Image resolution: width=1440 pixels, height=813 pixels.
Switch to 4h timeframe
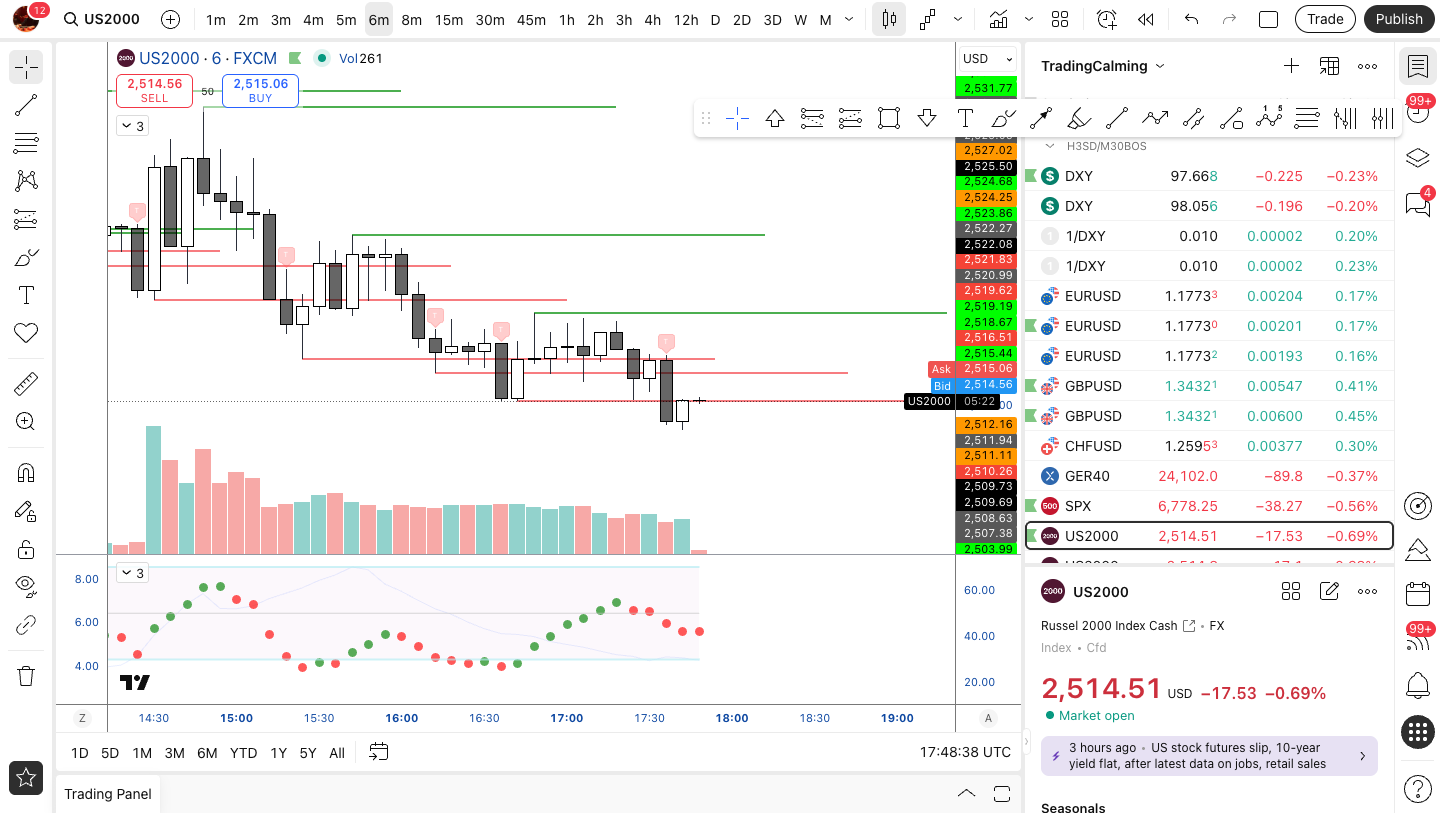(652, 19)
